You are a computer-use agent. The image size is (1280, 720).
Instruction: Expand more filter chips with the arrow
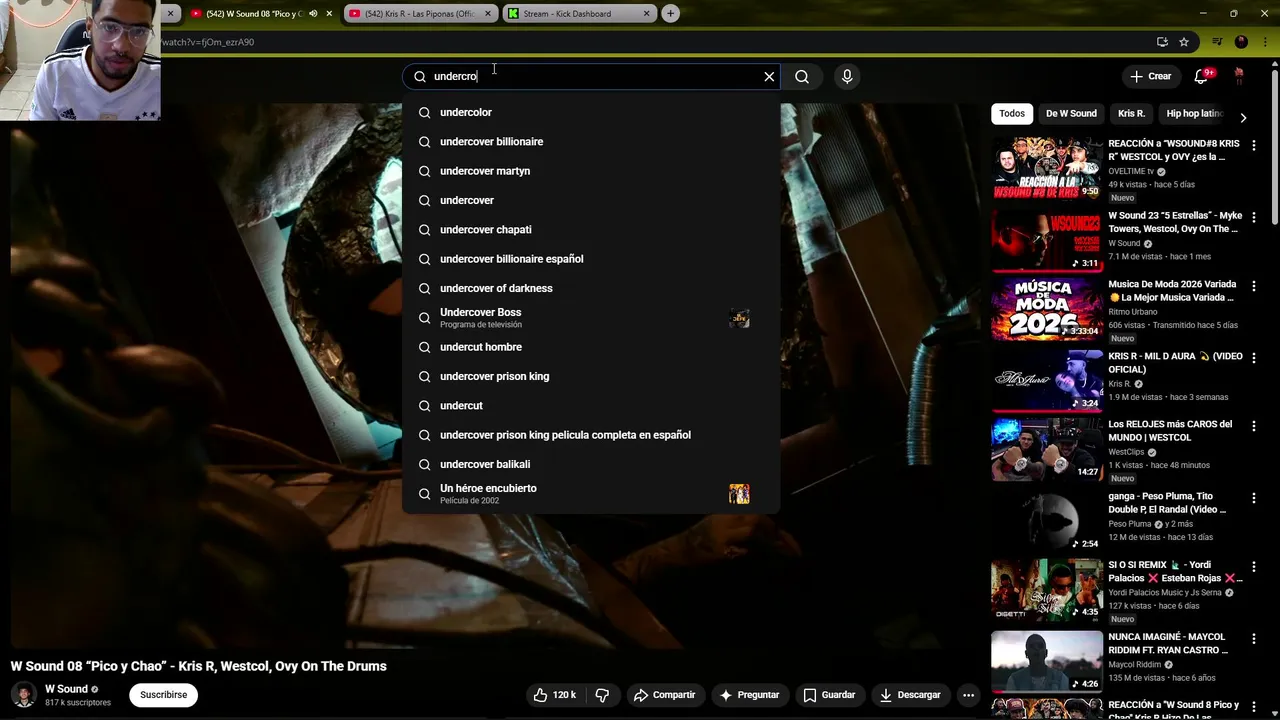[x=1243, y=117]
